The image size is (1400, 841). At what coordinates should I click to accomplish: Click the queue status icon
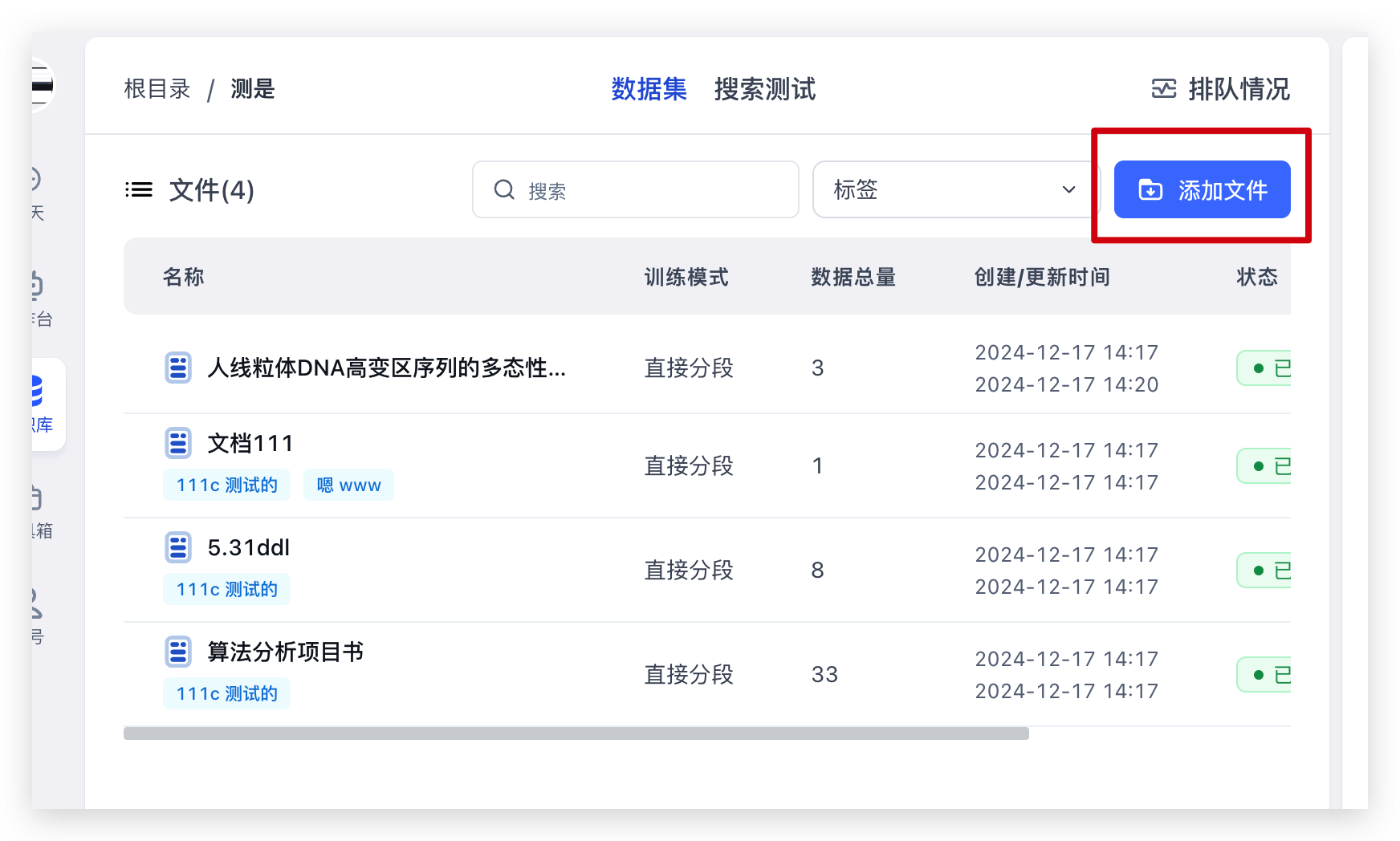click(1163, 89)
